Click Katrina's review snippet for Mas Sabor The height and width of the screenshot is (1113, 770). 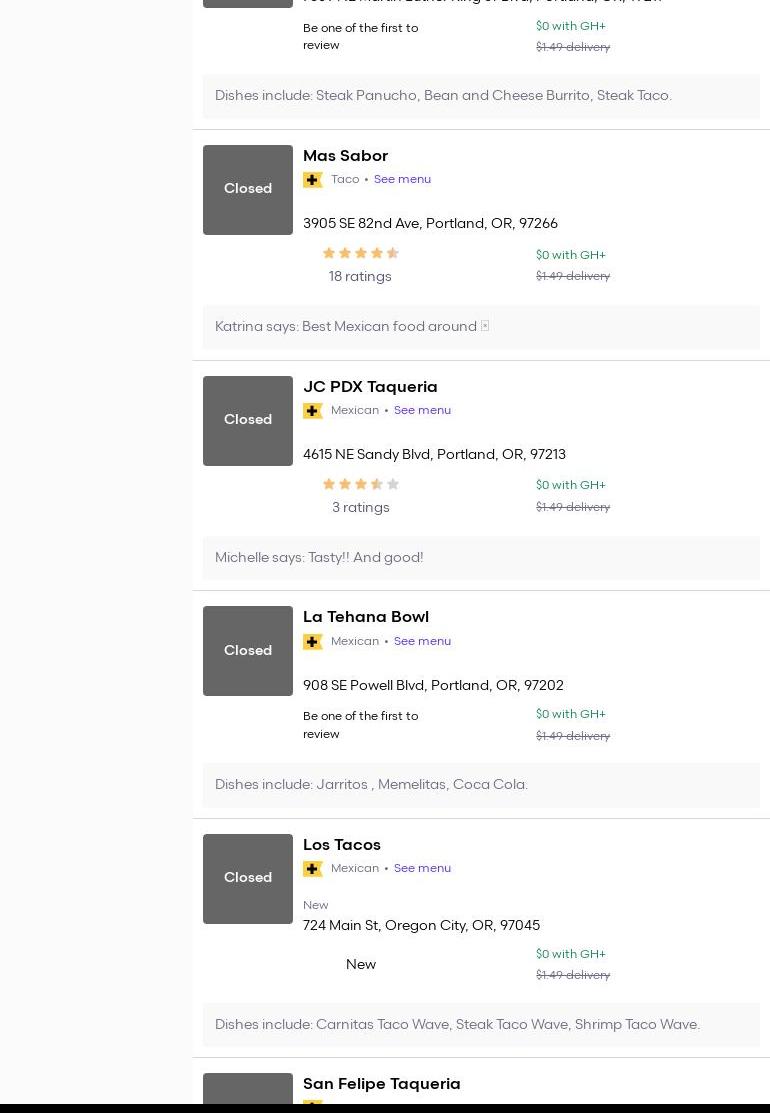[346, 327]
